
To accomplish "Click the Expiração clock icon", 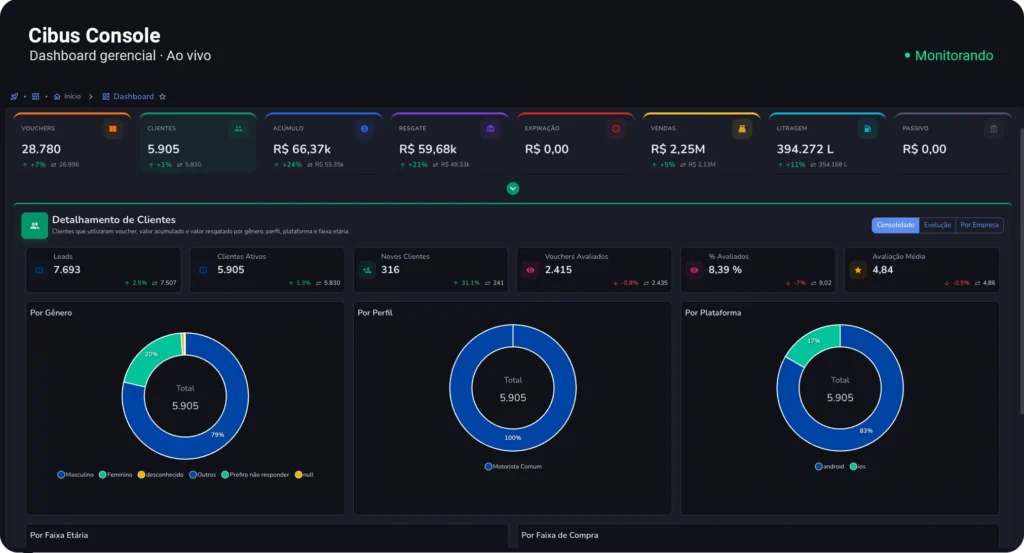I will 615,129.
